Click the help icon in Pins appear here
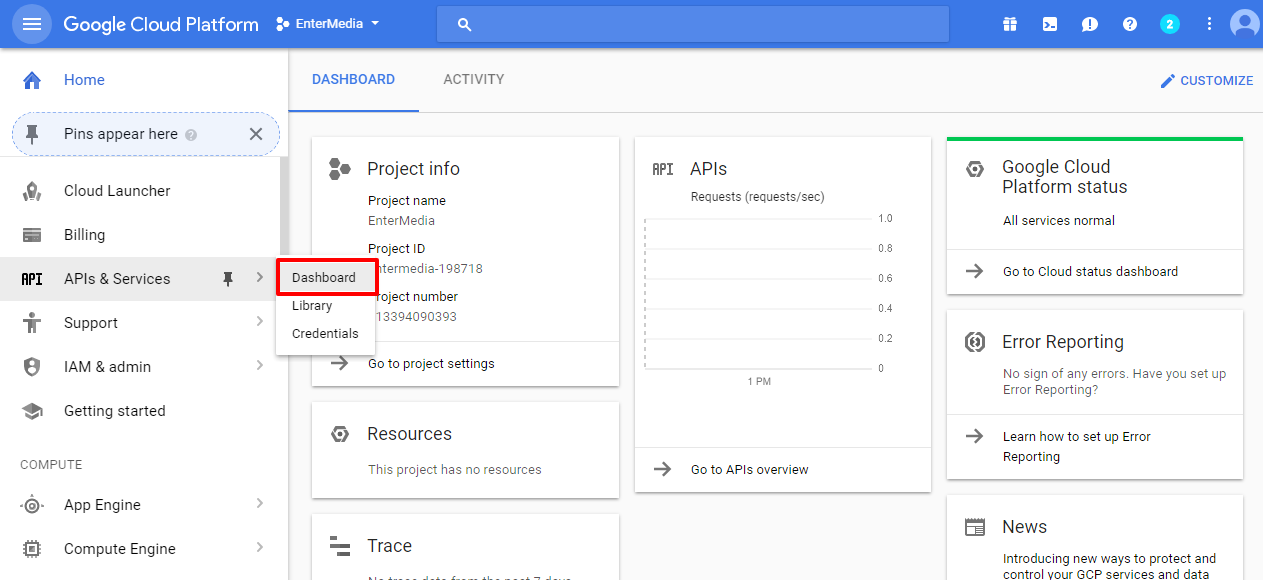The width and height of the screenshot is (1263, 580). (191, 135)
